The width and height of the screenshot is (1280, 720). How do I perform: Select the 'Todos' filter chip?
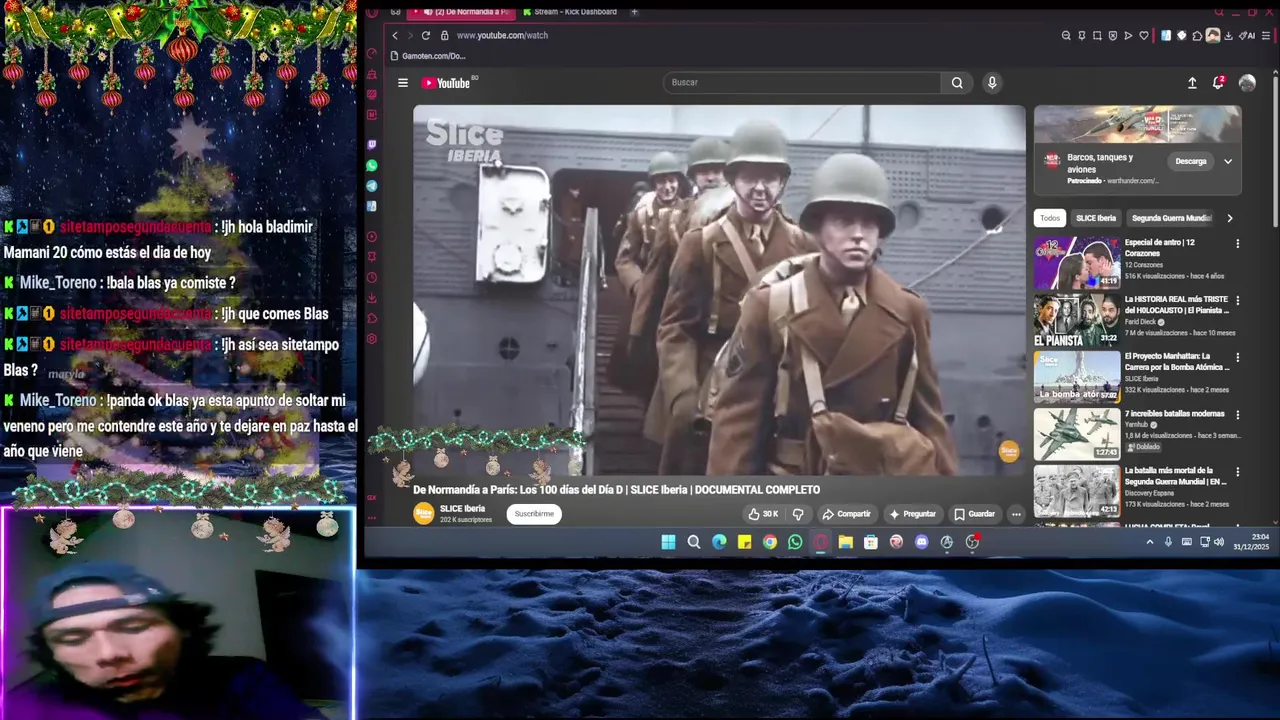pos(1050,218)
